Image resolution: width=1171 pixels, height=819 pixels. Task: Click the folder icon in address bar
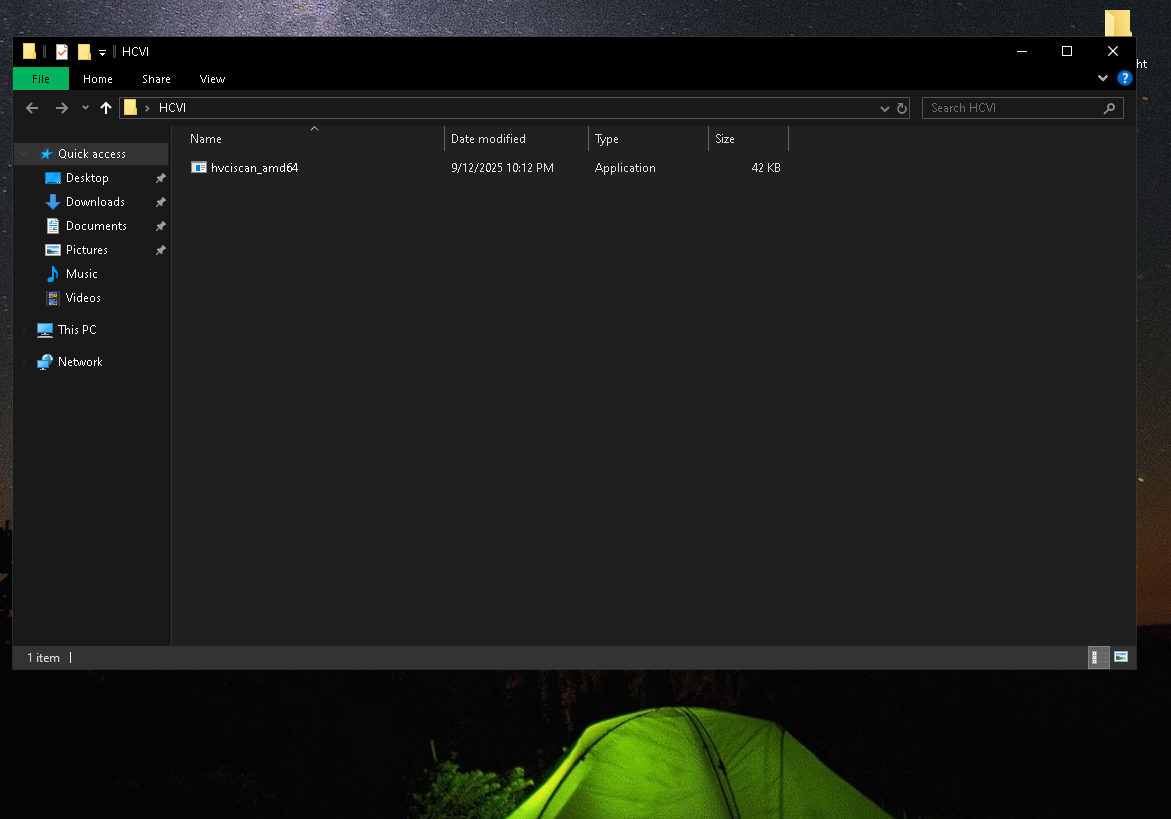[131, 108]
